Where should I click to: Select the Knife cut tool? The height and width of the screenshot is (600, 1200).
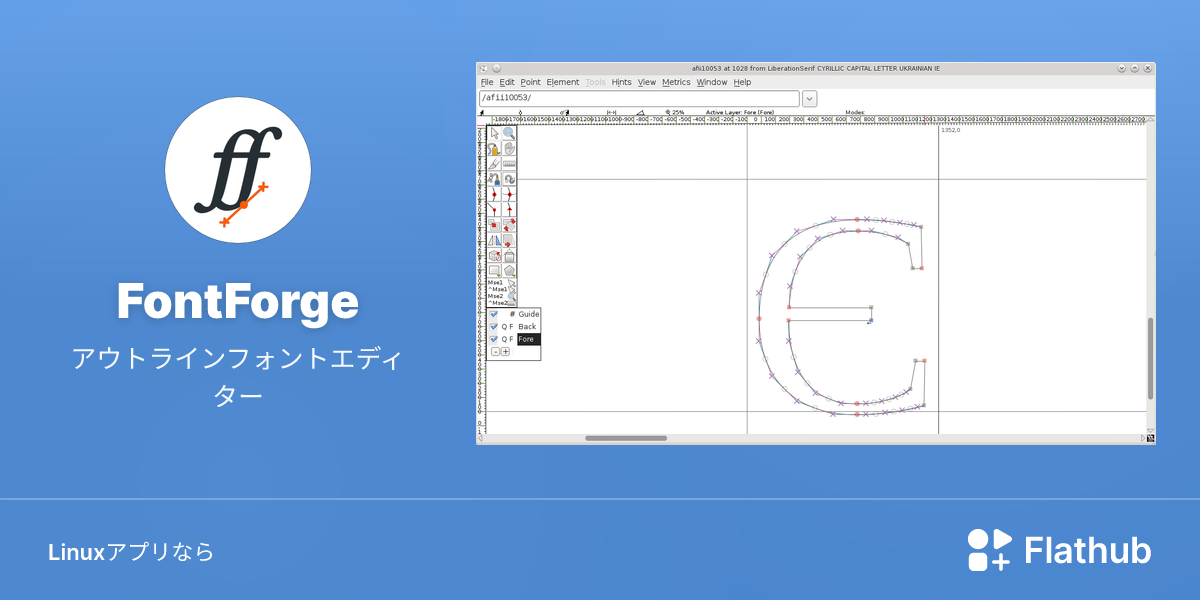[x=494, y=163]
